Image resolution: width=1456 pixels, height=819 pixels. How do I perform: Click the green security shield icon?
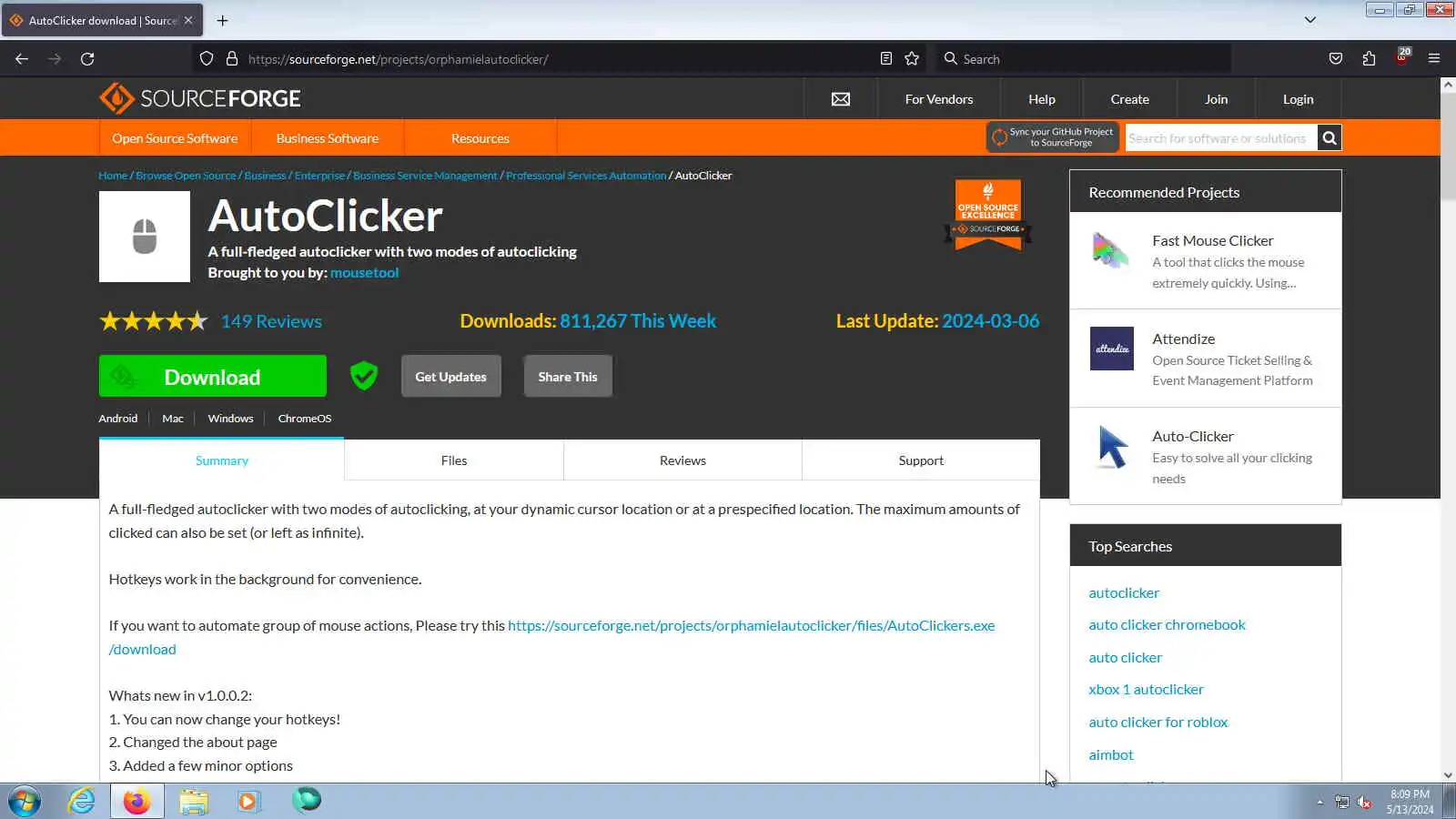[364, 375]
